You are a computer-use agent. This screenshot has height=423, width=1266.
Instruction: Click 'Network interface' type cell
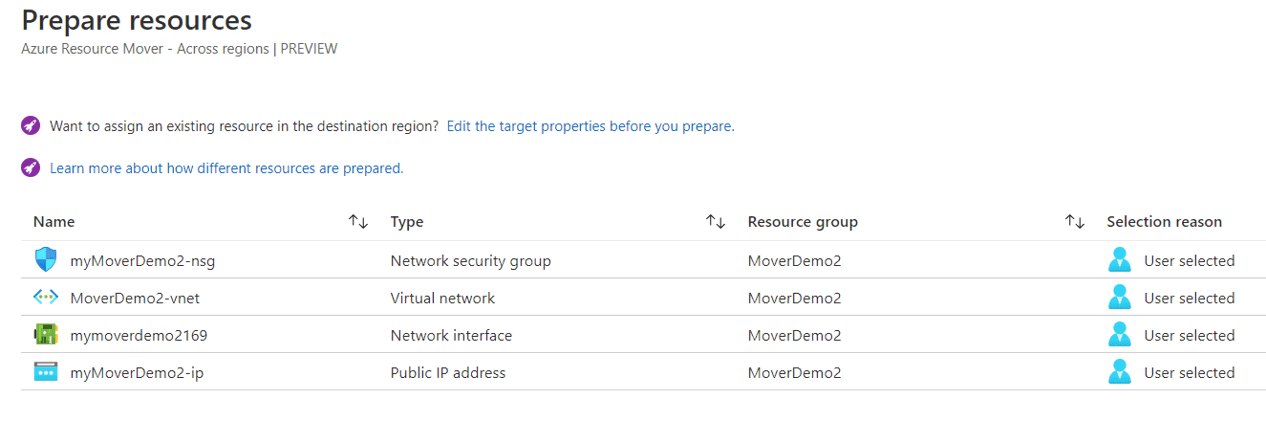point(451,335)
